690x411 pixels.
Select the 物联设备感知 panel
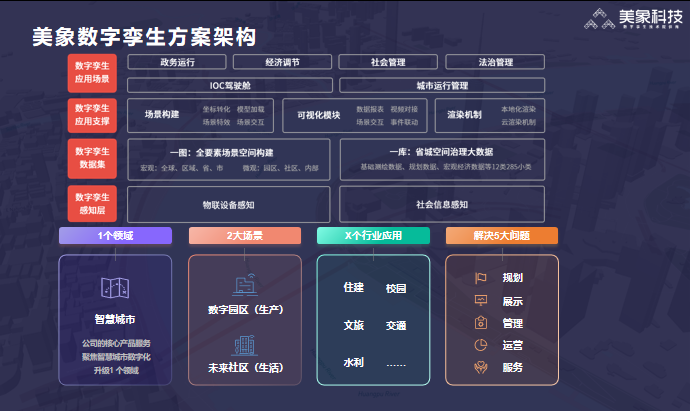[229, 204]
